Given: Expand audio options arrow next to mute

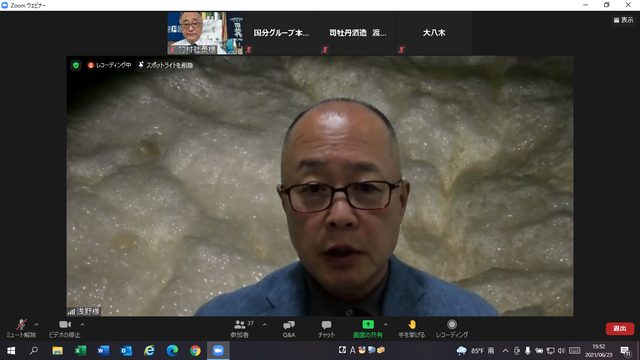Looking at the screenshot, I should (37, 324).
